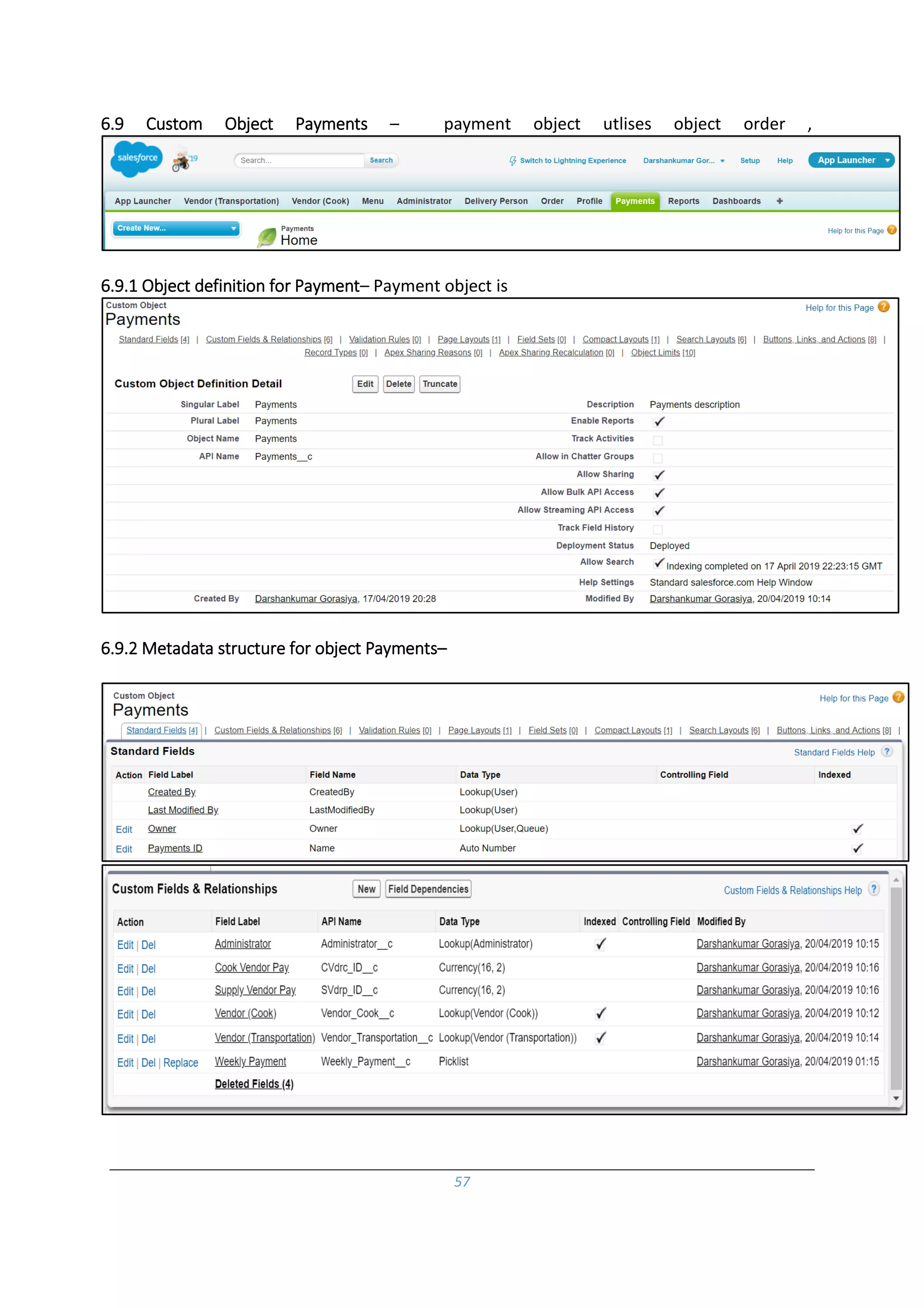Click Replace for Weekly Payment field
Image resolution: width=924 pixels, height=1308 pixels.
[x=180, y=1062]
